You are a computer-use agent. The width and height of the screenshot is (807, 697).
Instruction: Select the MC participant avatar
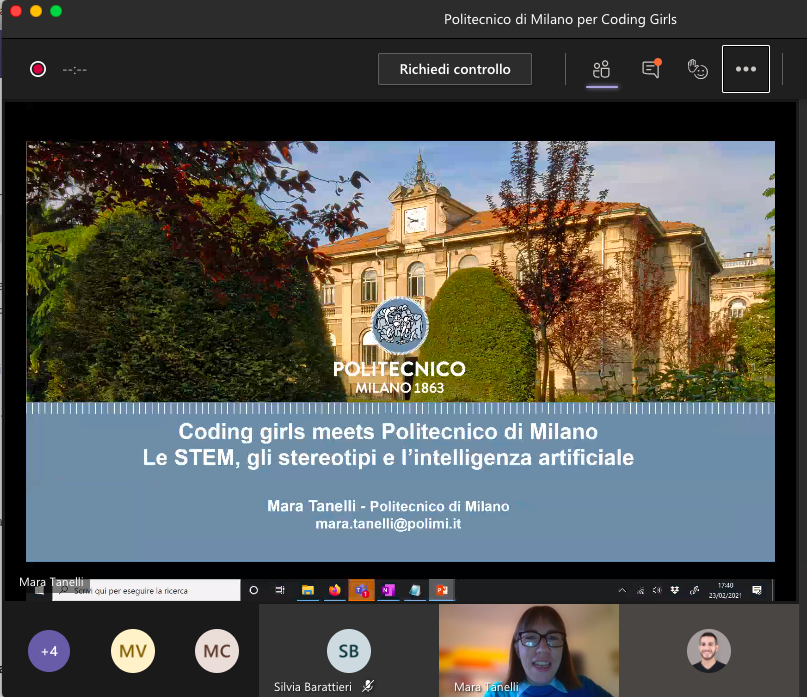[x=217, y=651]
